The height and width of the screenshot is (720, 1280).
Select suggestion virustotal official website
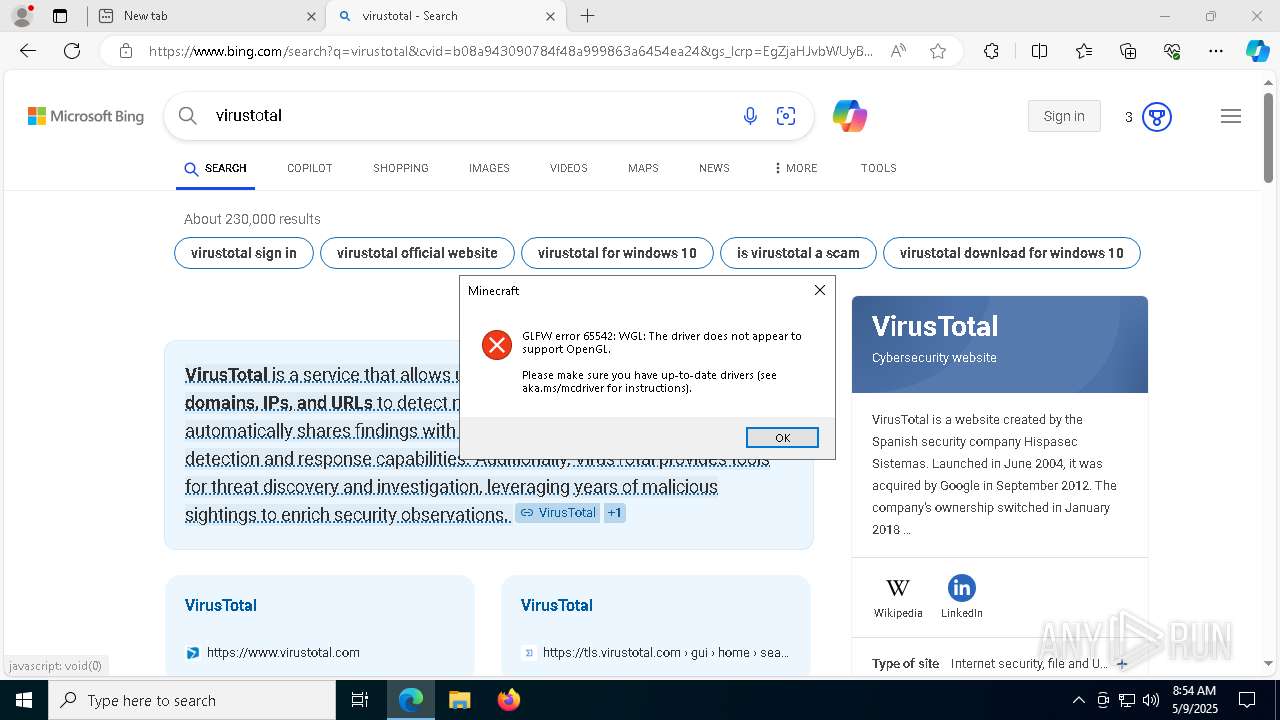[417, 253]
